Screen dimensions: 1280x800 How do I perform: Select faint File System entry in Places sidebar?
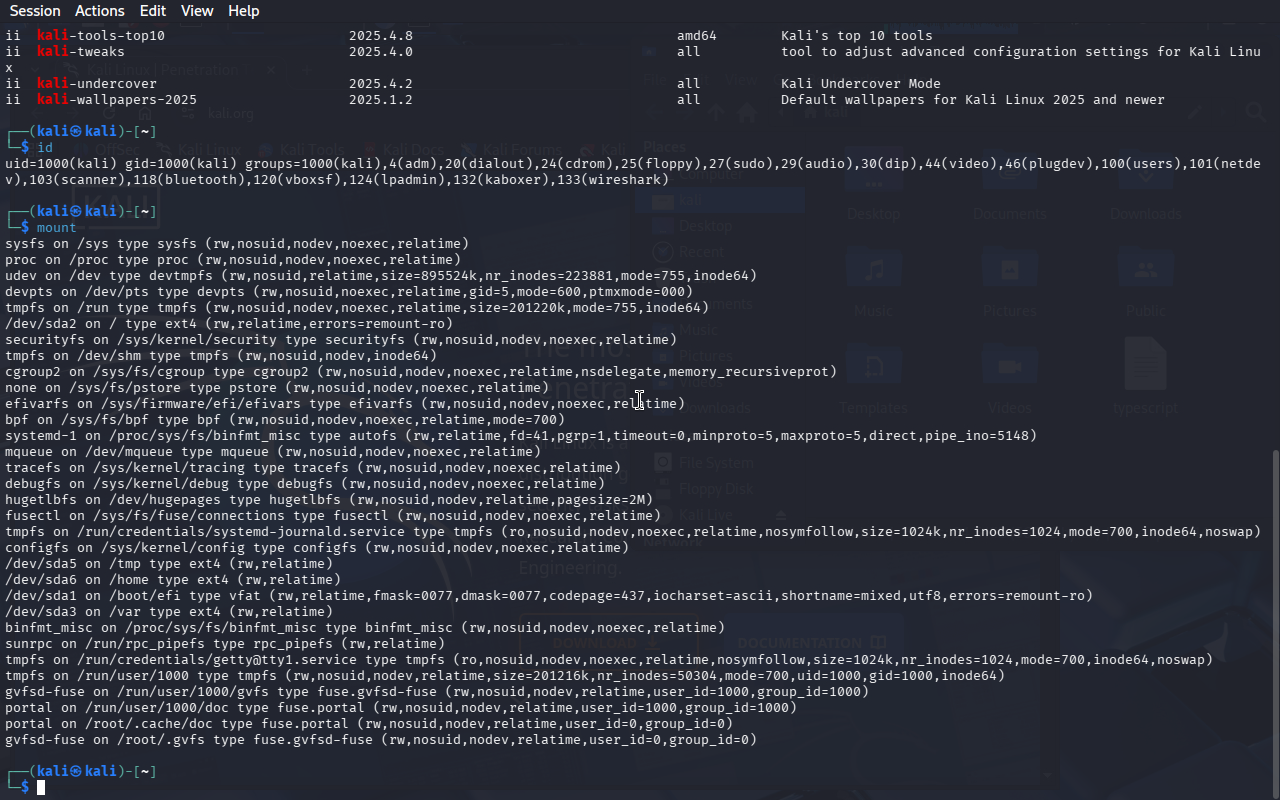pyautogui.click(x=715, y=463)
